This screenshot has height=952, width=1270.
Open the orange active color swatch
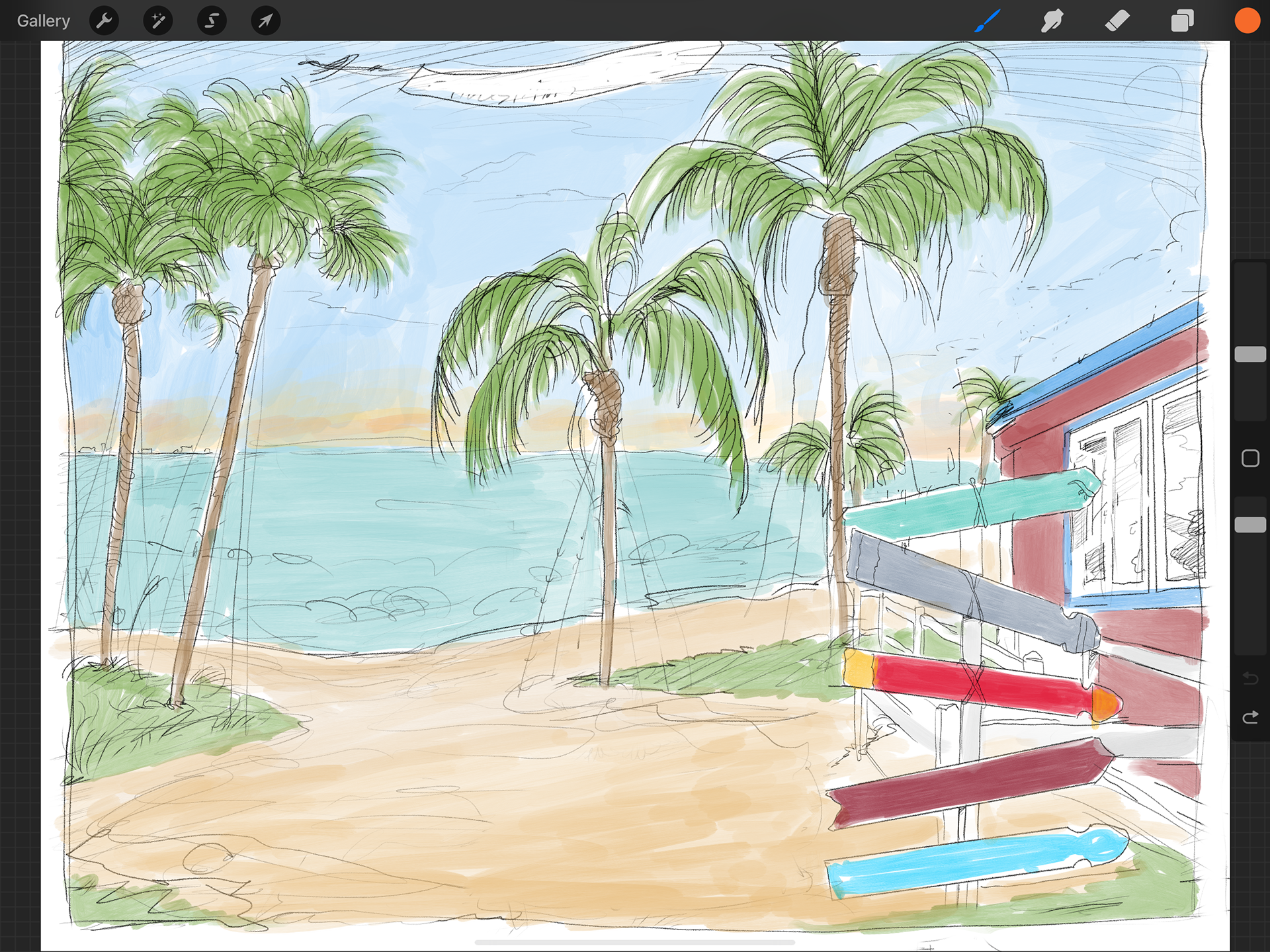coord(1247,21)
